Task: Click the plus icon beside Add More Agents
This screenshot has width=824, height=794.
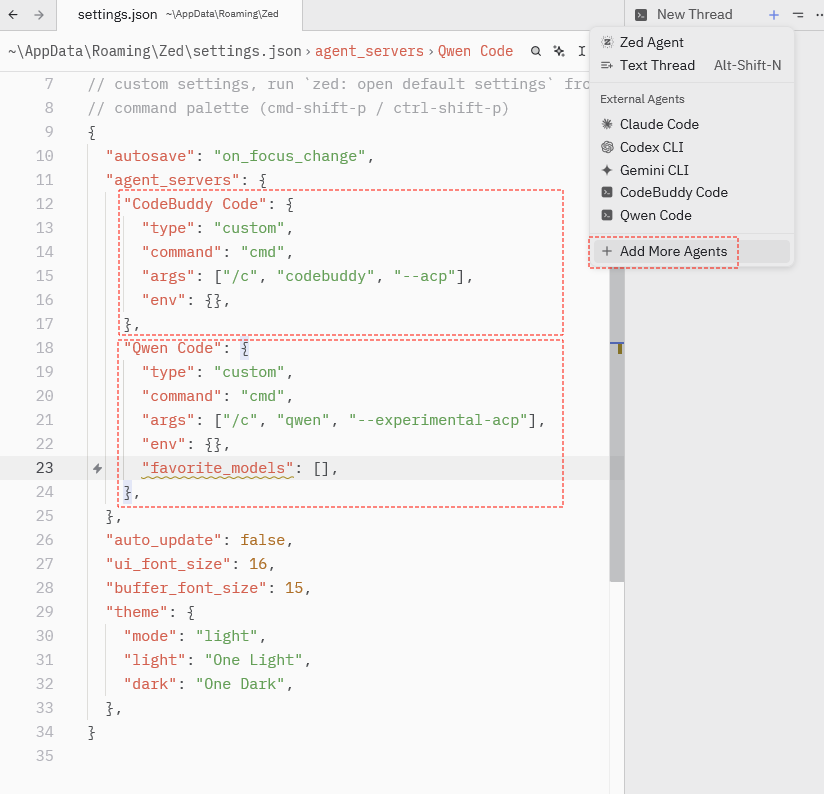Action: pos(607,251)
